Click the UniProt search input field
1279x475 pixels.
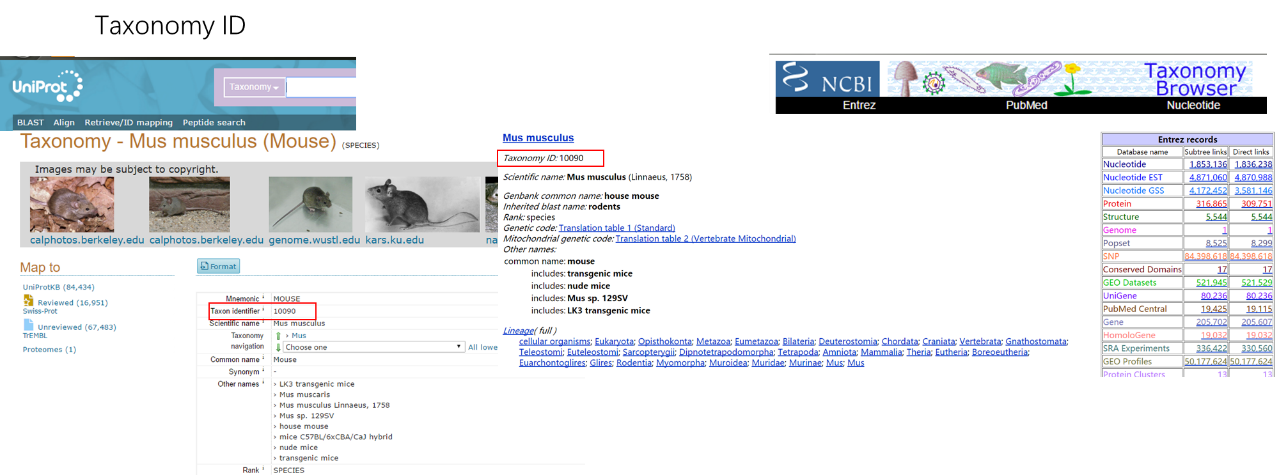click(x=321, y=87)
